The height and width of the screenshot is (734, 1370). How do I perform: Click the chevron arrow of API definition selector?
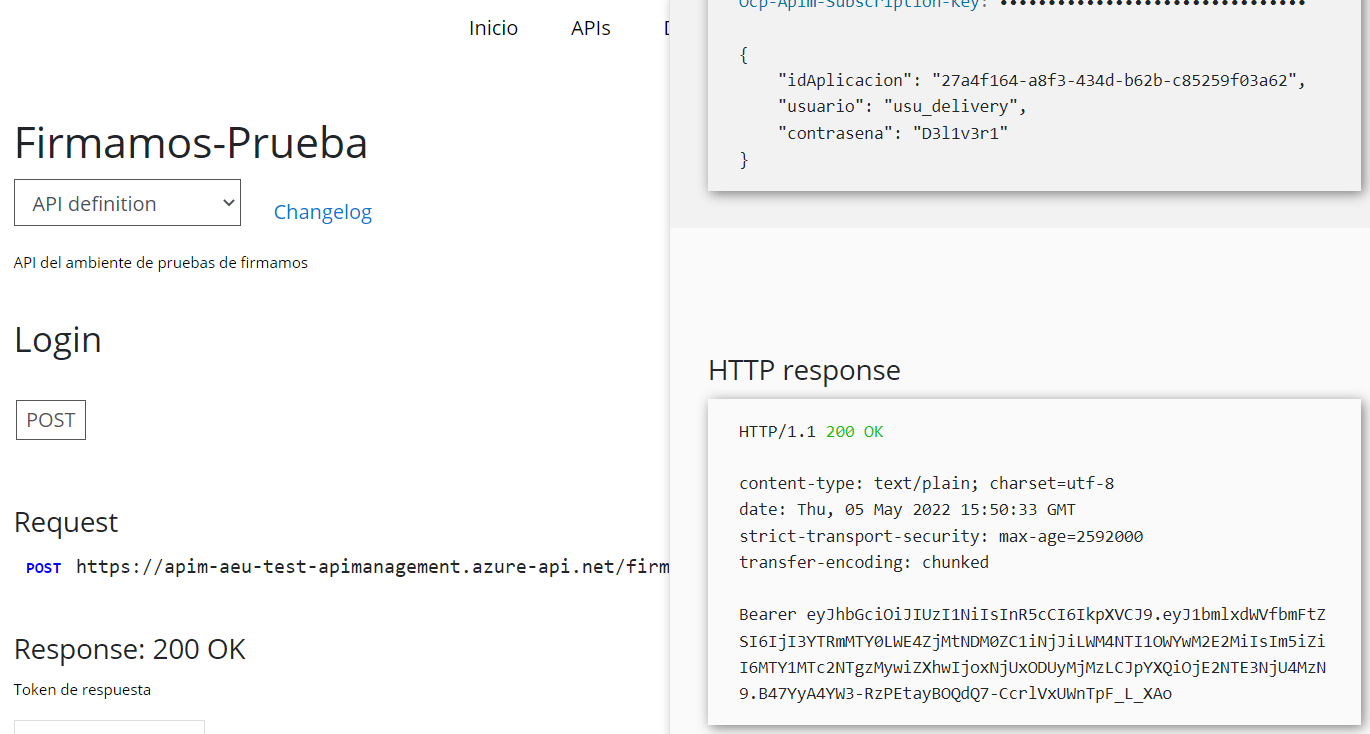[228, 203]
